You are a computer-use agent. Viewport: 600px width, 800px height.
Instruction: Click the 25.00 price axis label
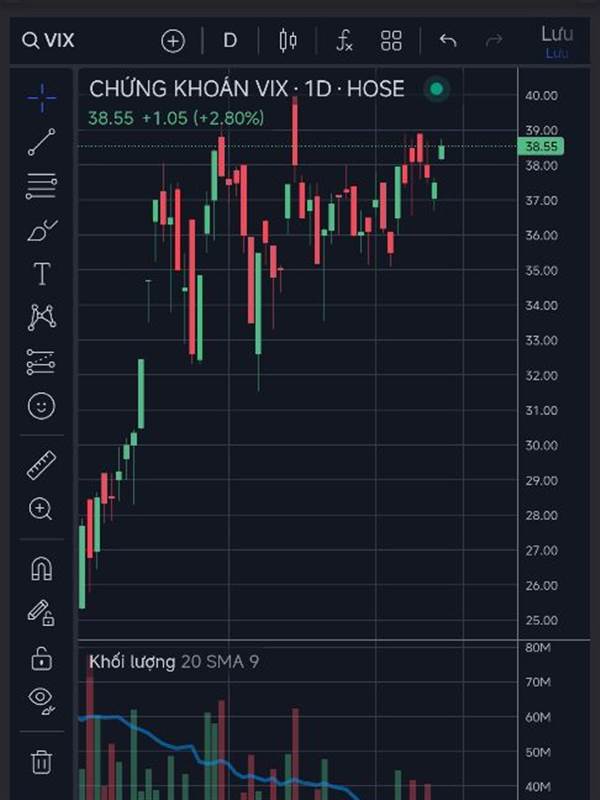(x=541, y=620)
